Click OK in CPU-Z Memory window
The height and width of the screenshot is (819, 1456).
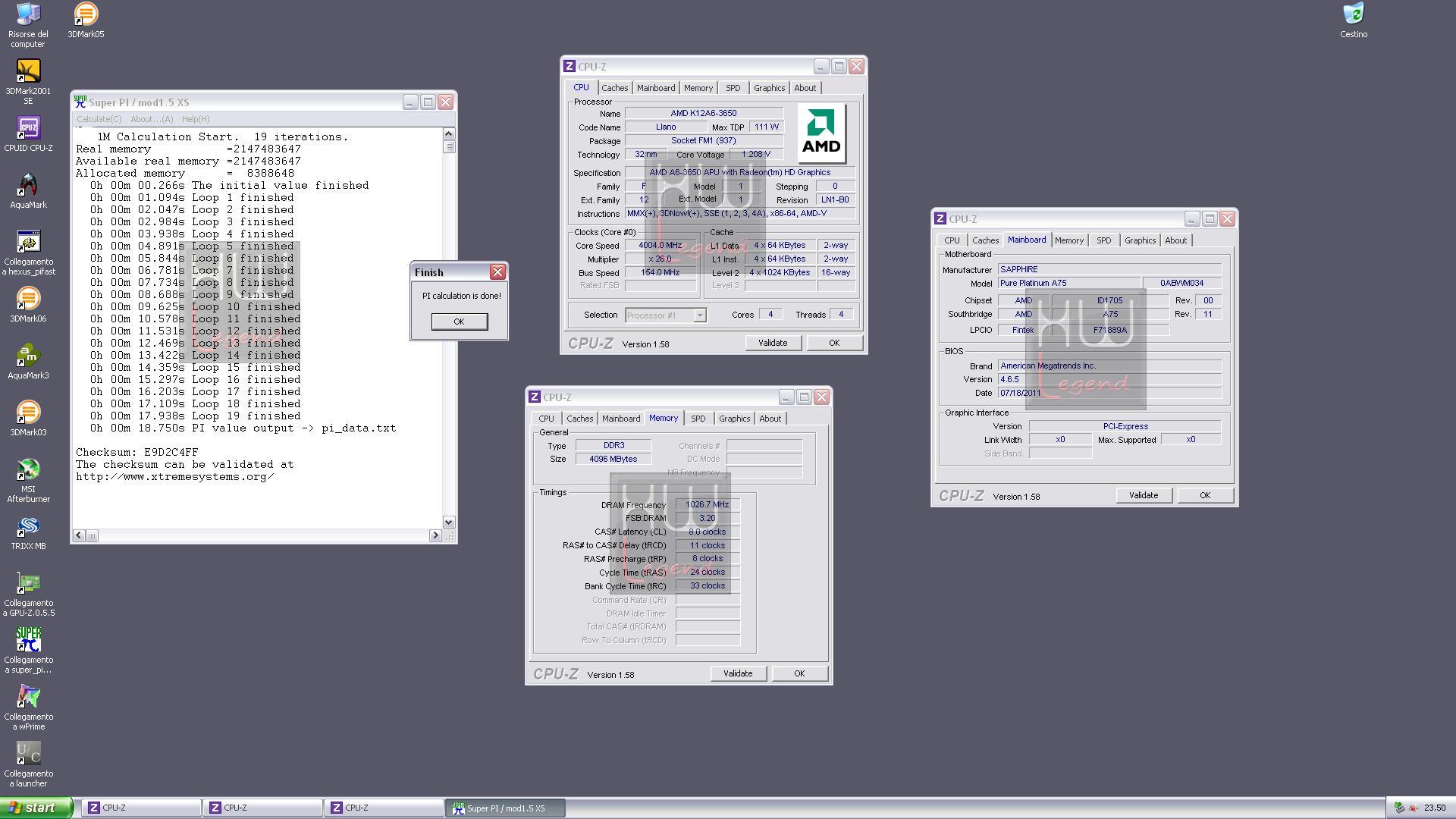[799, 673]
